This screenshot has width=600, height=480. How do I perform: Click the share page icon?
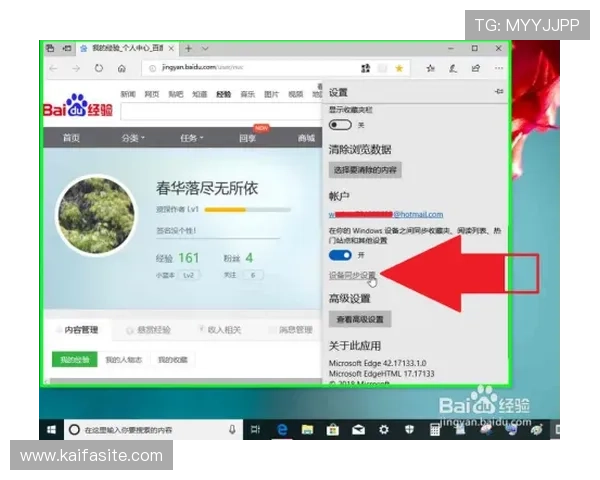click(476, 69)
